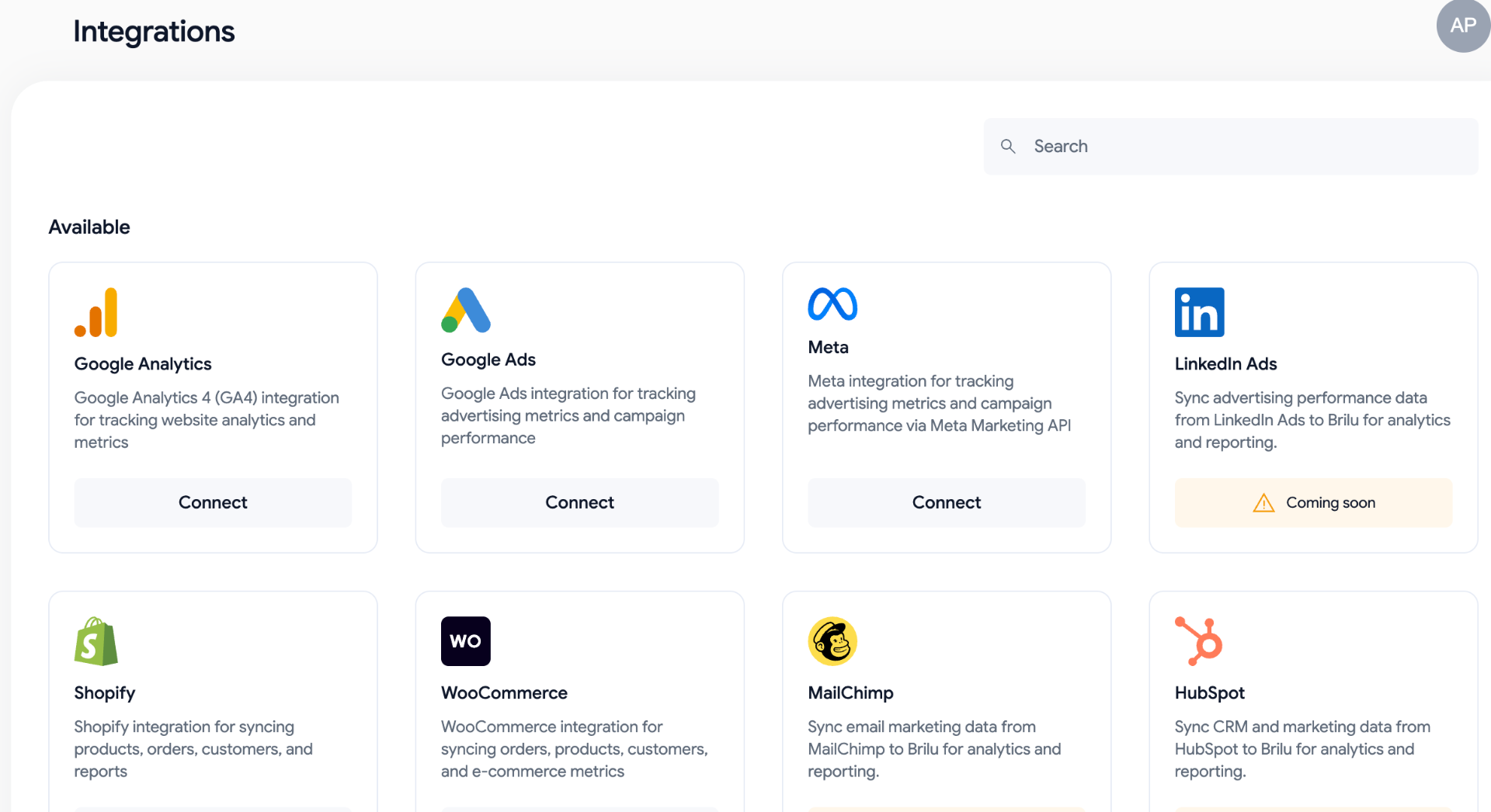This screenshot has width=1491, height=812.
Task: Click the Google Analytics card title
Action: tap(143, 364)
